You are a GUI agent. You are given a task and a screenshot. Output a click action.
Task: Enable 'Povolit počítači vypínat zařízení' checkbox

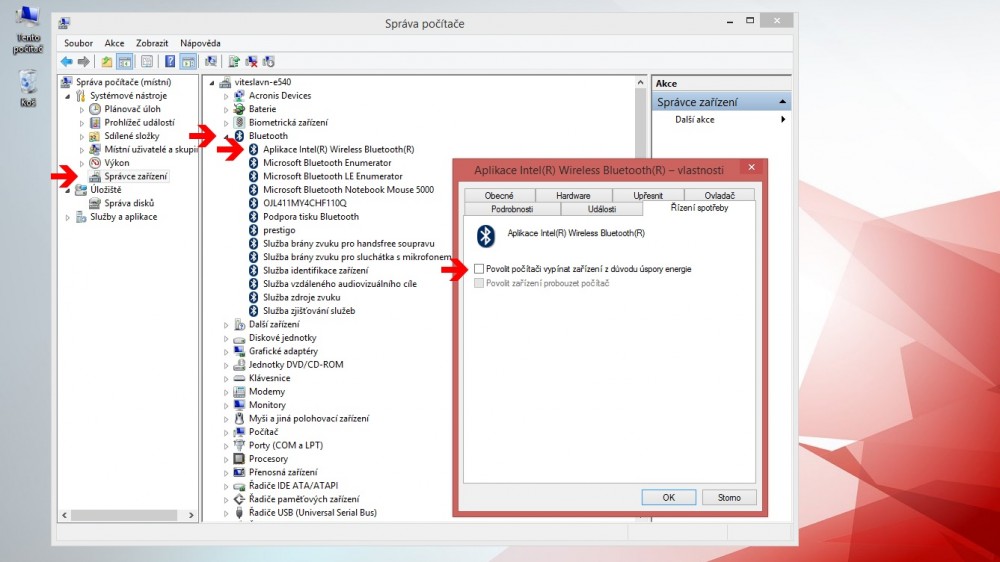point(480,269)
